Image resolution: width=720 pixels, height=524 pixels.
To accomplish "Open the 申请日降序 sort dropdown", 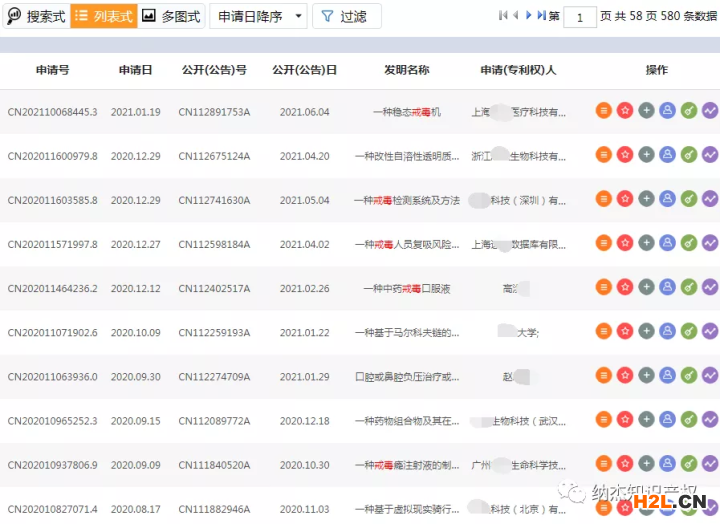I will pyautogui.click(x=257, y=16).
